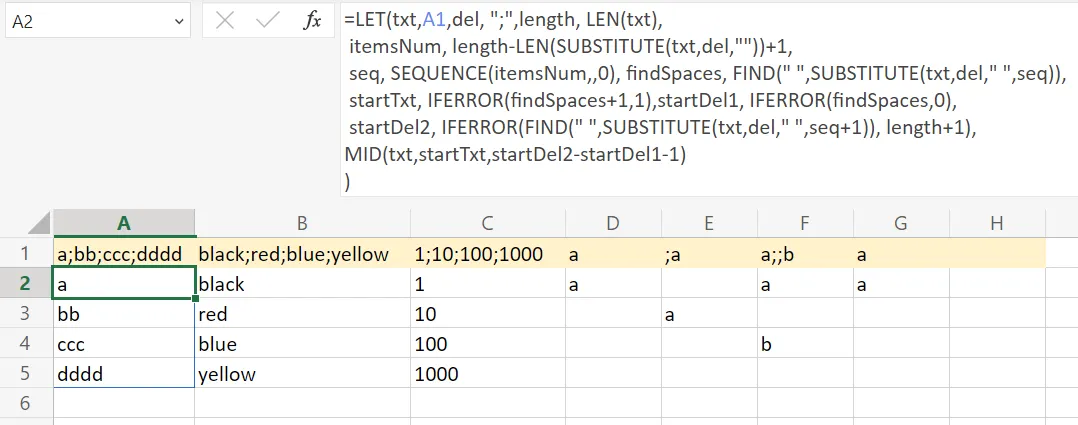Image resolution: width=1078 pixels, height=425 pixels.
Task: Click the Cancel X icon in formula bar
Action: click(x=226, y=20)
